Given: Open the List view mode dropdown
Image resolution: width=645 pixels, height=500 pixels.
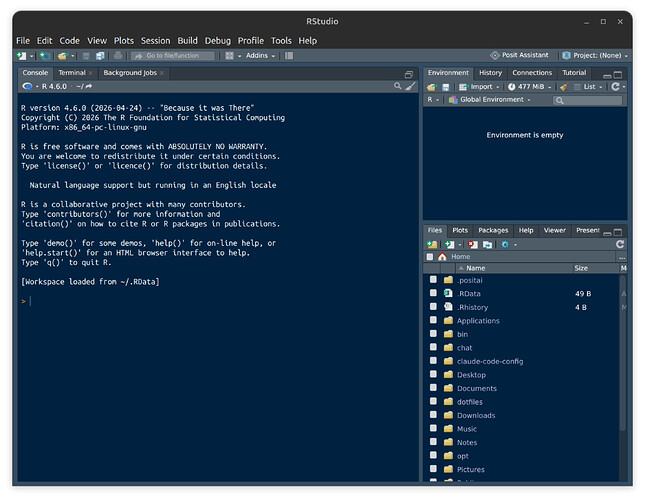Looking at the screenshot, I should pos(588,87).
